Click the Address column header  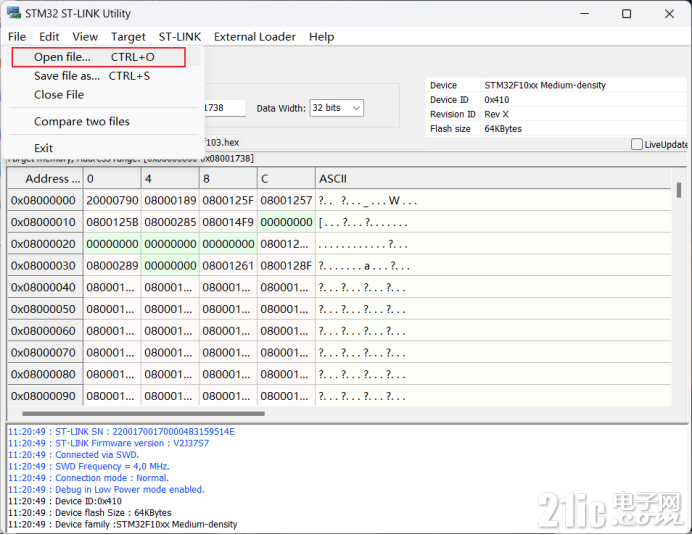tap(45, 179)
